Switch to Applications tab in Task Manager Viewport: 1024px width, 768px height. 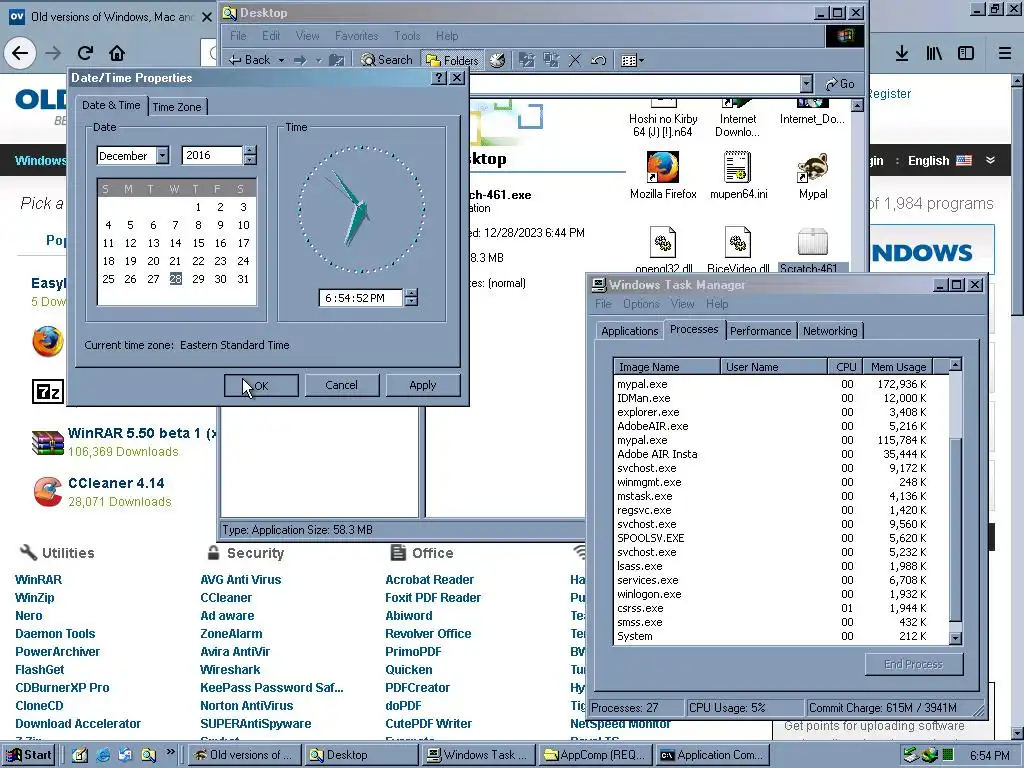[x=630, y=331]
